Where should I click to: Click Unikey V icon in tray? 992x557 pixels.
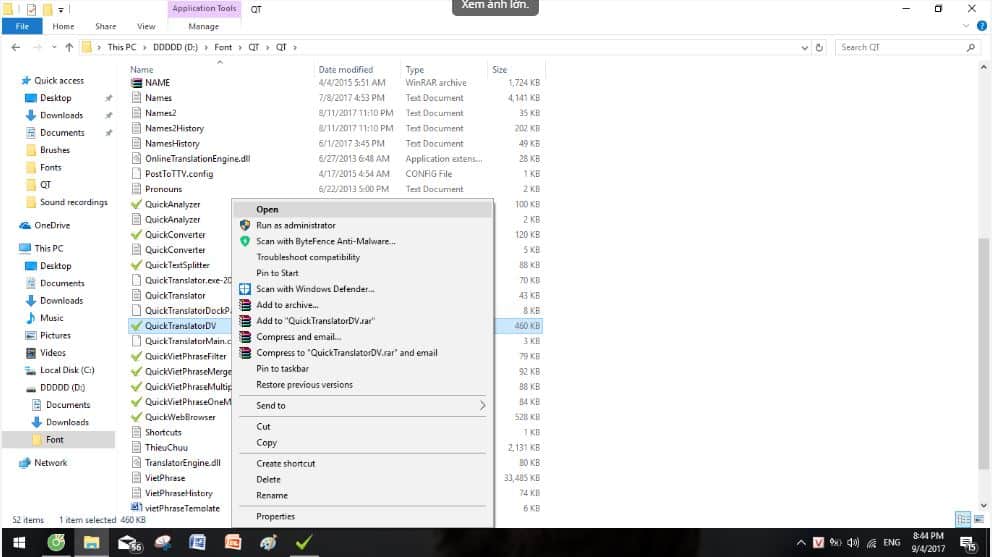pyautogui.click(x=818, y=542)
